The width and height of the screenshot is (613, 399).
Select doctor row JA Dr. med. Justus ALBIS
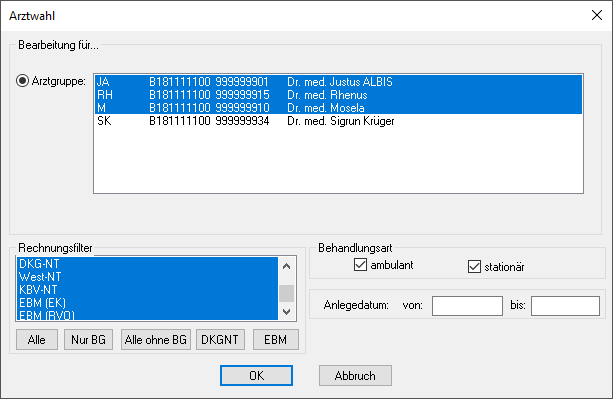pyautogui.click(x=339, y=82)
